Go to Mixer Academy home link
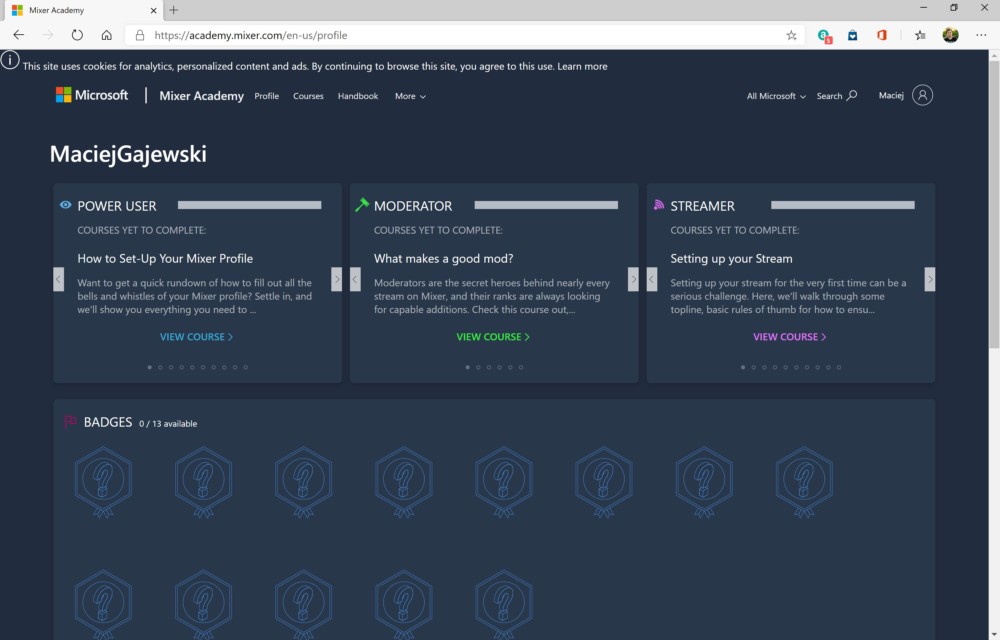The image size is (1000, 640). [x=202, y=96]
